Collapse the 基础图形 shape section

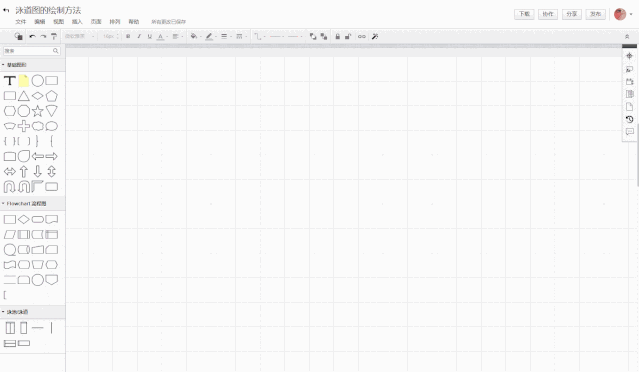[x=33, y=65]
